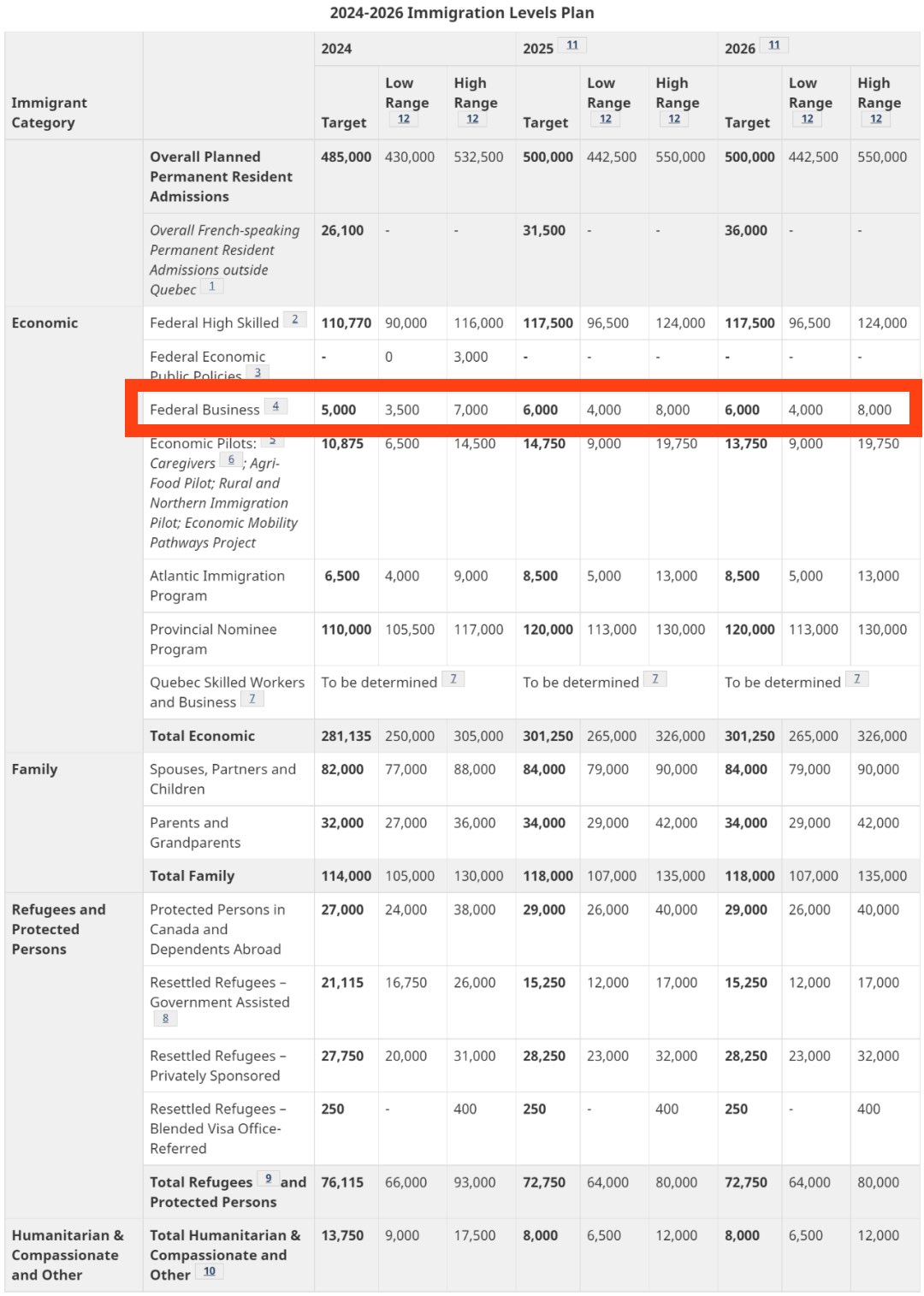This screenshot has height=1296, width=924.
Task: Select the Total Economic row label
Action: click(202, 736)
